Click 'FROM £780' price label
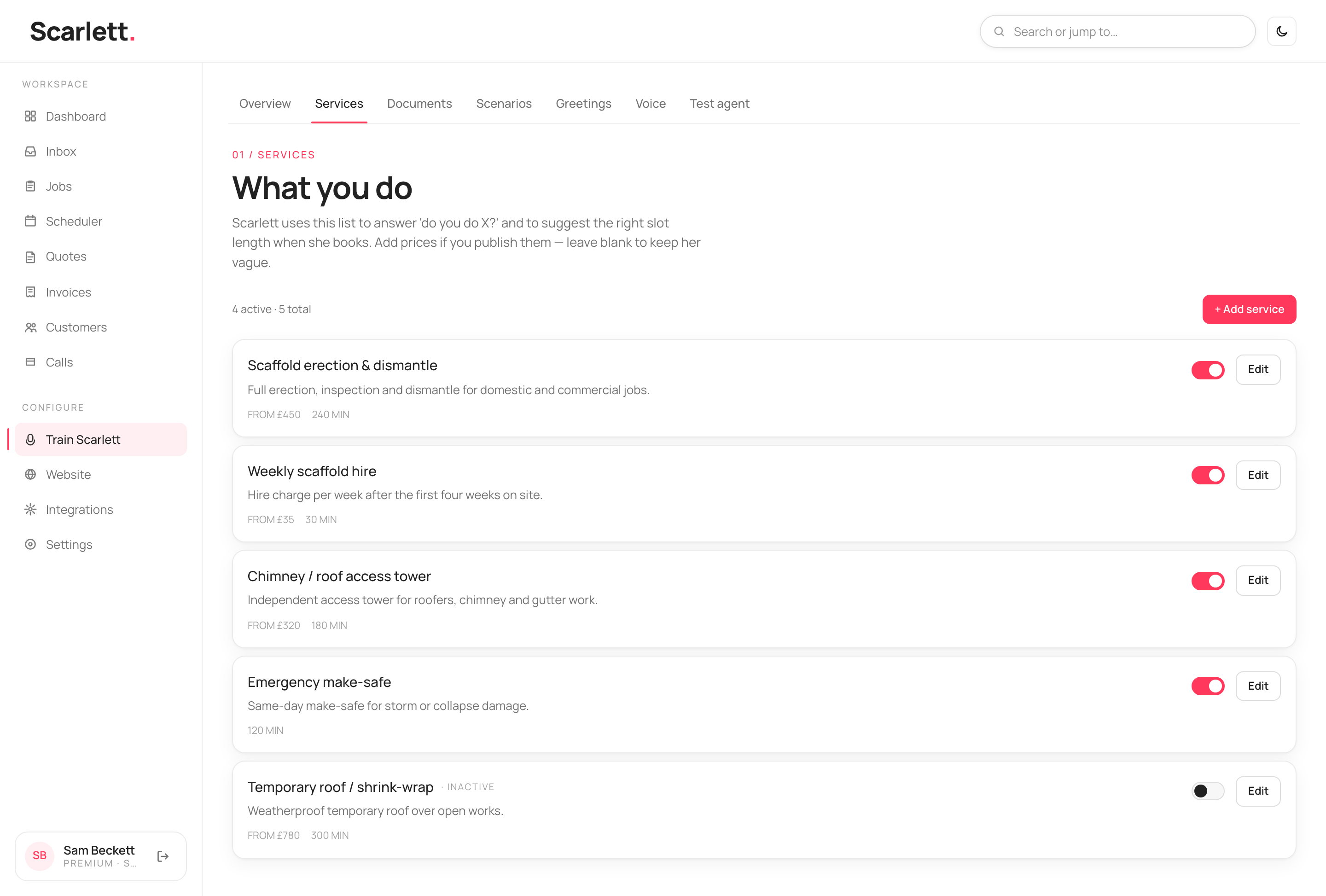This screenshot has width=1326, height=896. (x=273, y=836)
